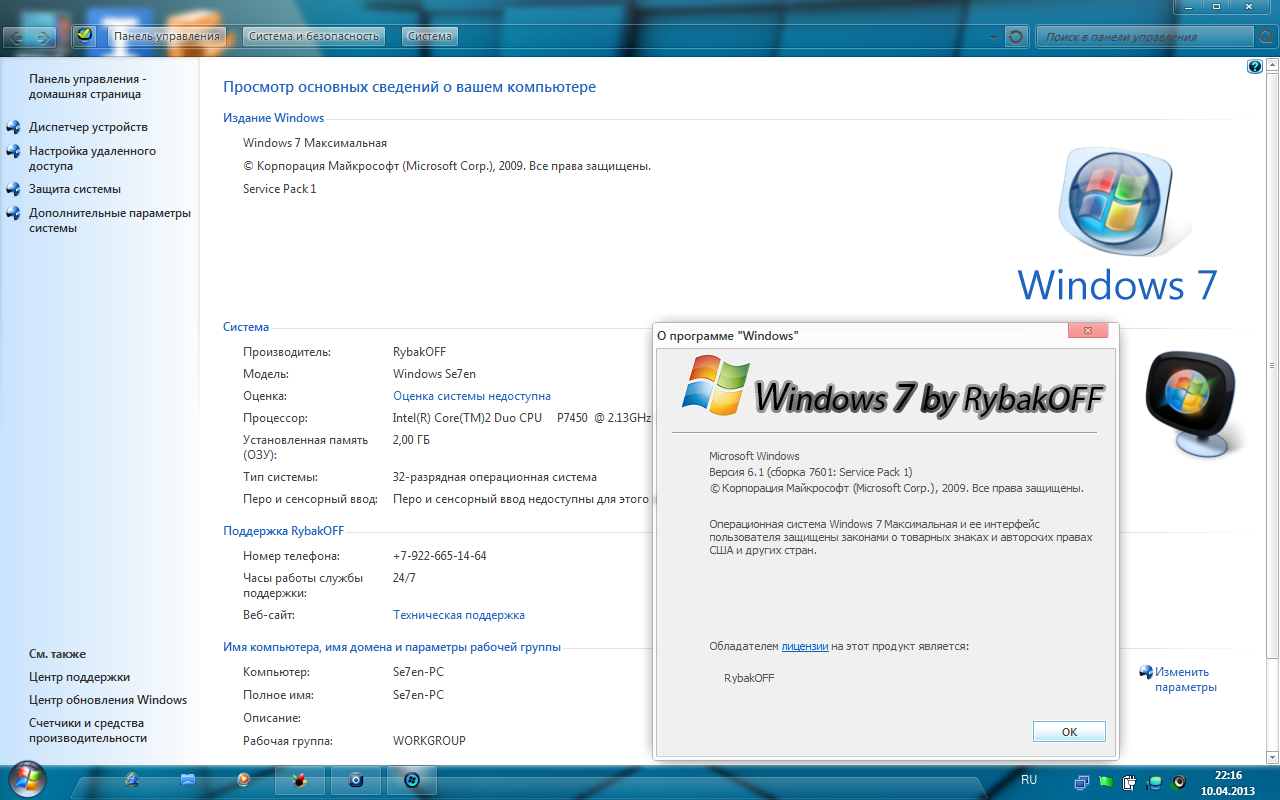Close the 'О программе Windows' dialog
The height and width of the screenshot is (800, 1280).
[1087, 331]
